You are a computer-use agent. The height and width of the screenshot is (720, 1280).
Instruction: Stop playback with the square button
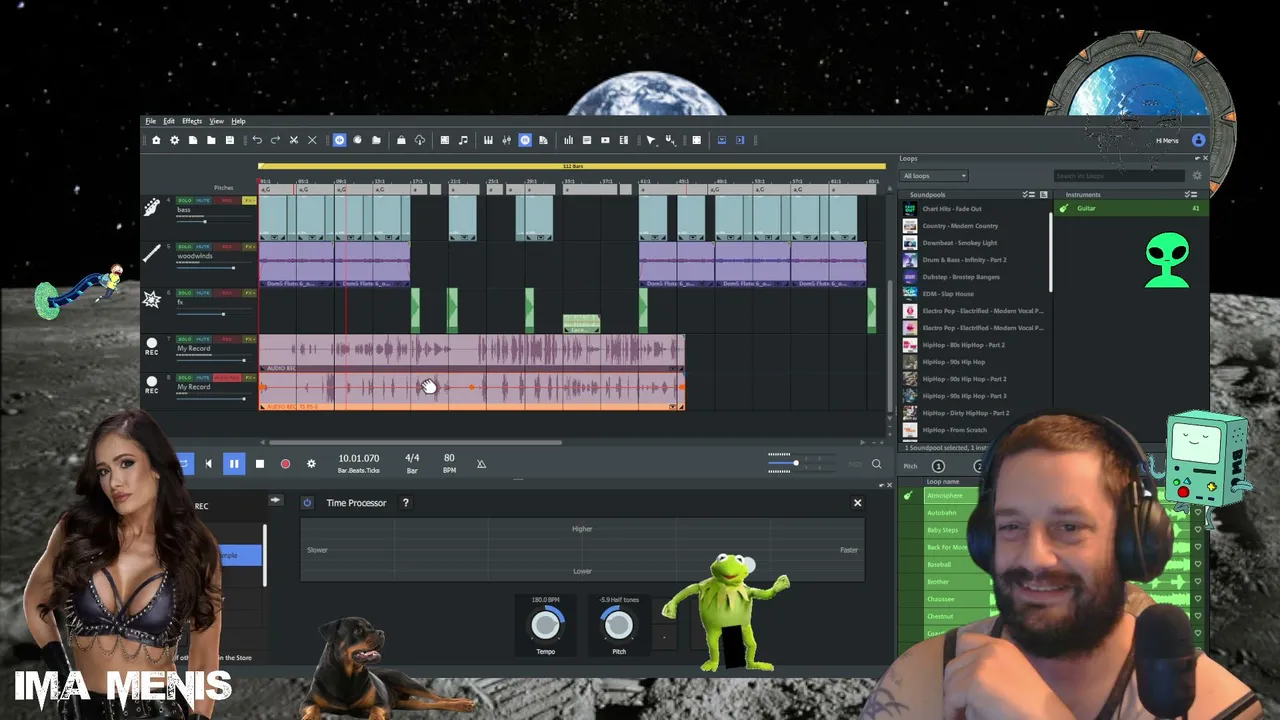(x=260, y=464)
